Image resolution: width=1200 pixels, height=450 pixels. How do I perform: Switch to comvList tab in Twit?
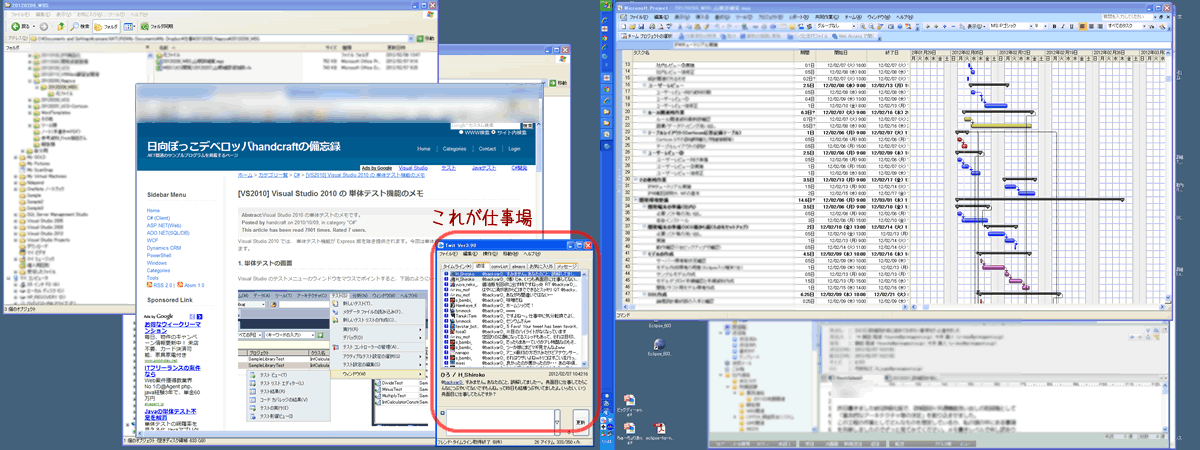click(499, 266)
